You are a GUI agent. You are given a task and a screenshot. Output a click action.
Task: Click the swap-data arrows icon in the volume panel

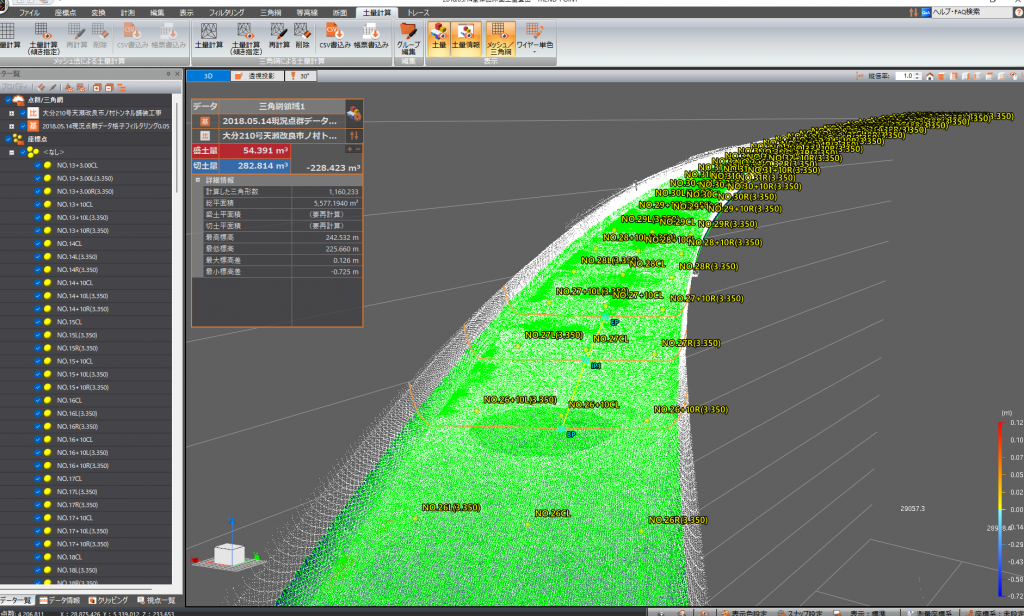coord(354,135)
